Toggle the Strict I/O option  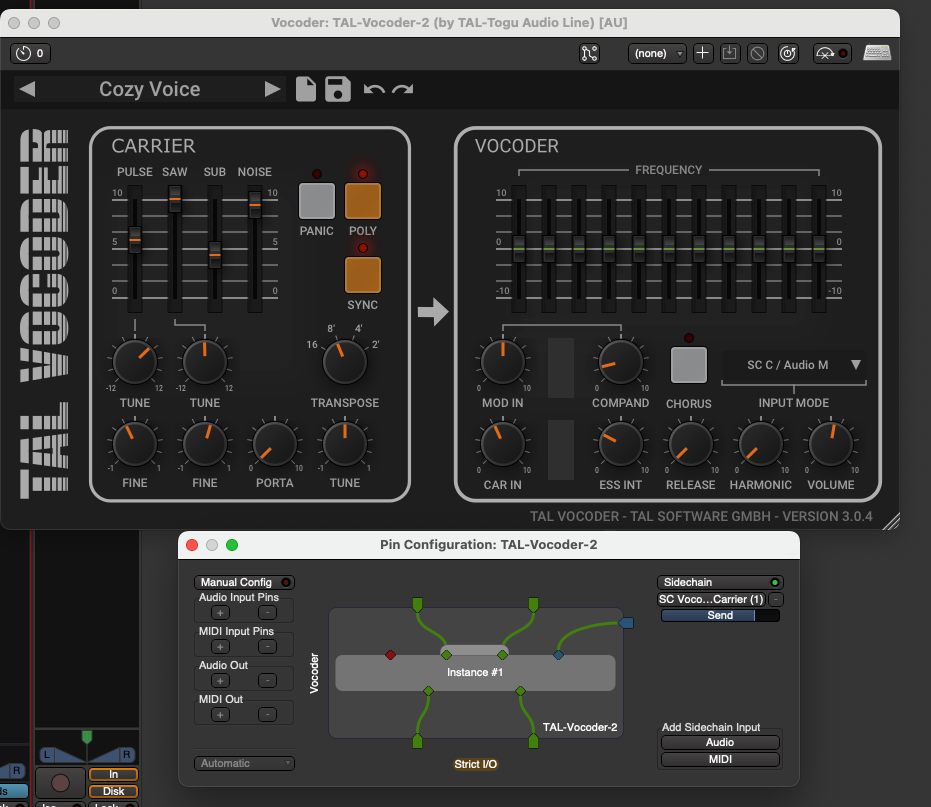pos(476,764)
